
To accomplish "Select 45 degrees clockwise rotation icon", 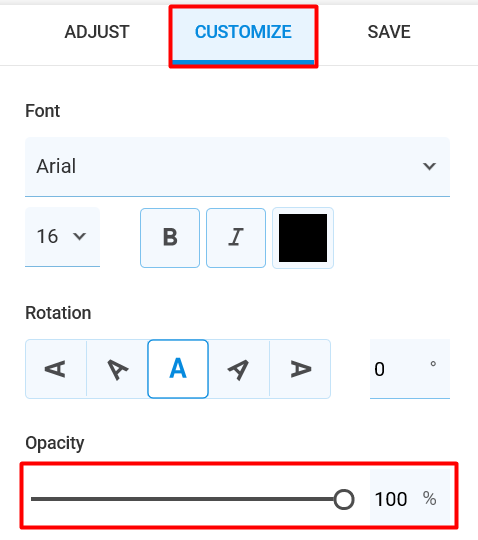I will (x=239, y=369).
